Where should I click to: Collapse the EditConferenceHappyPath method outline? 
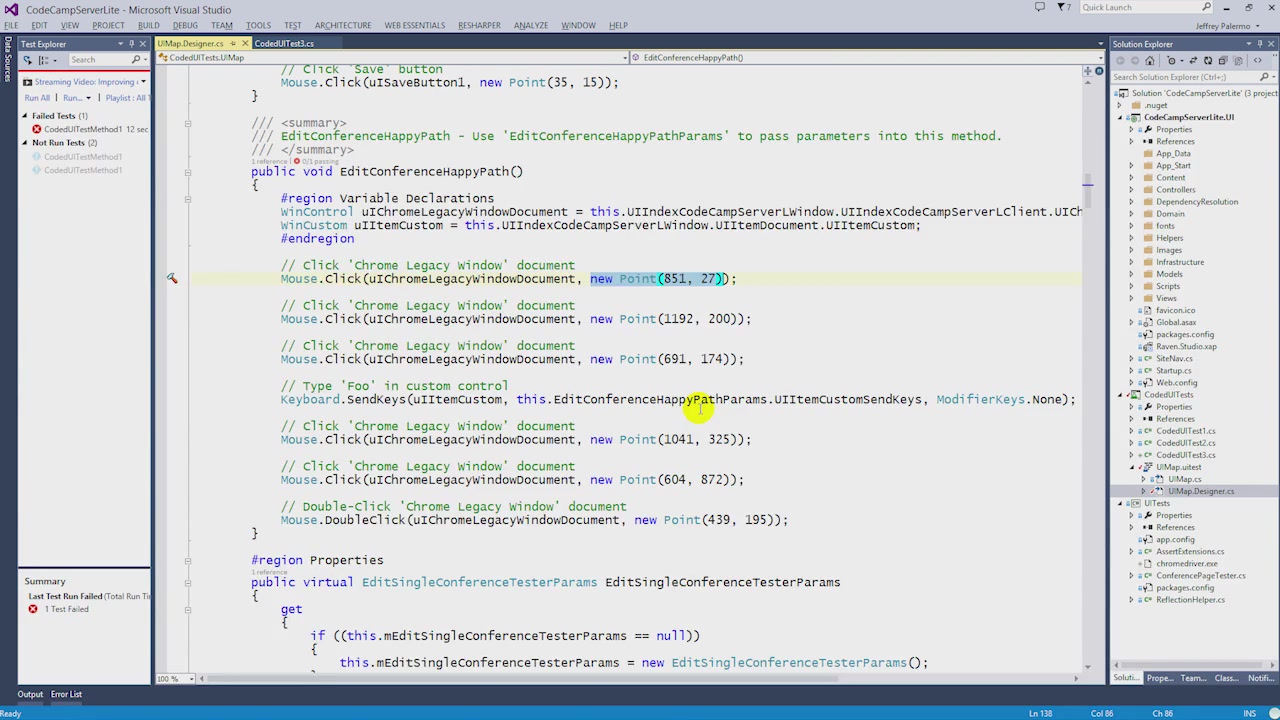pyautogui.click(x=187, y=171)
